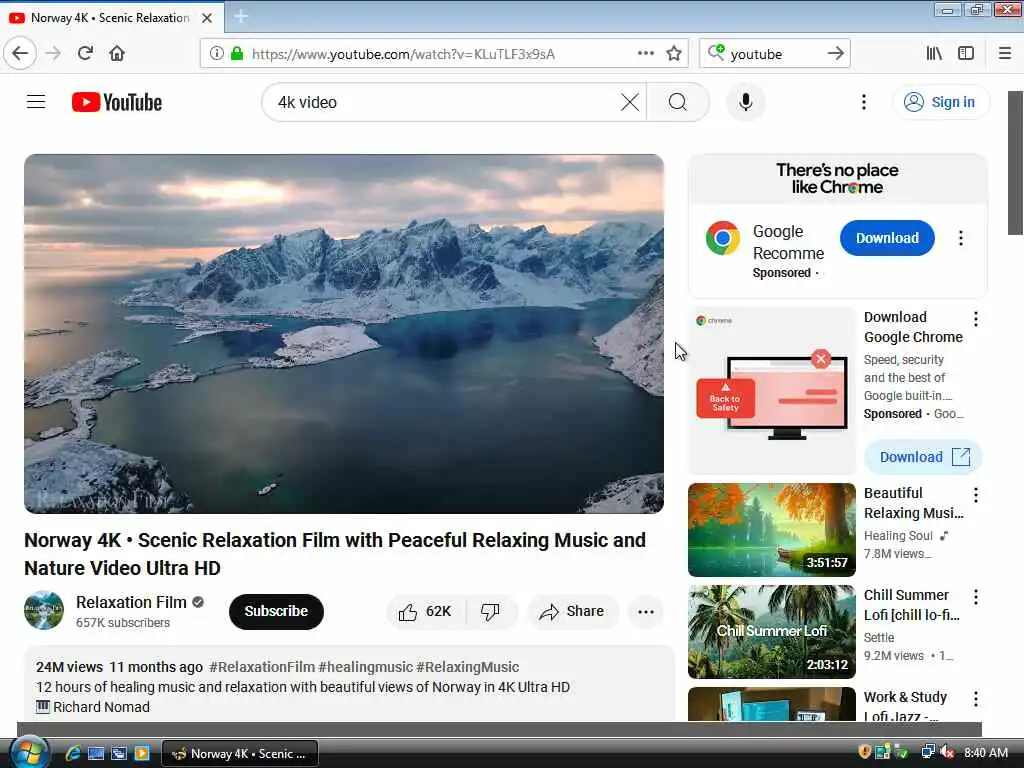
Task: Toggle the Firefox sidebar view
Action: 966,54
